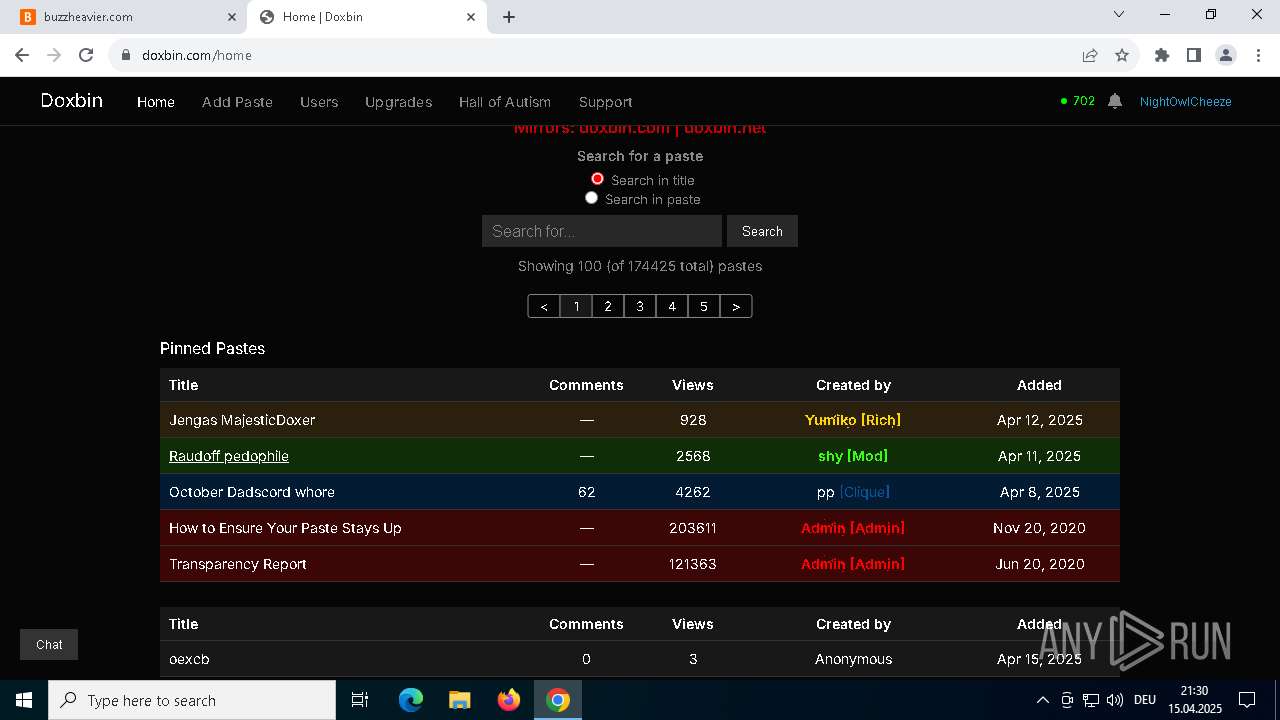Open the Support nav item
This screenshot has width=1280, height=720.
pos(605,102)
